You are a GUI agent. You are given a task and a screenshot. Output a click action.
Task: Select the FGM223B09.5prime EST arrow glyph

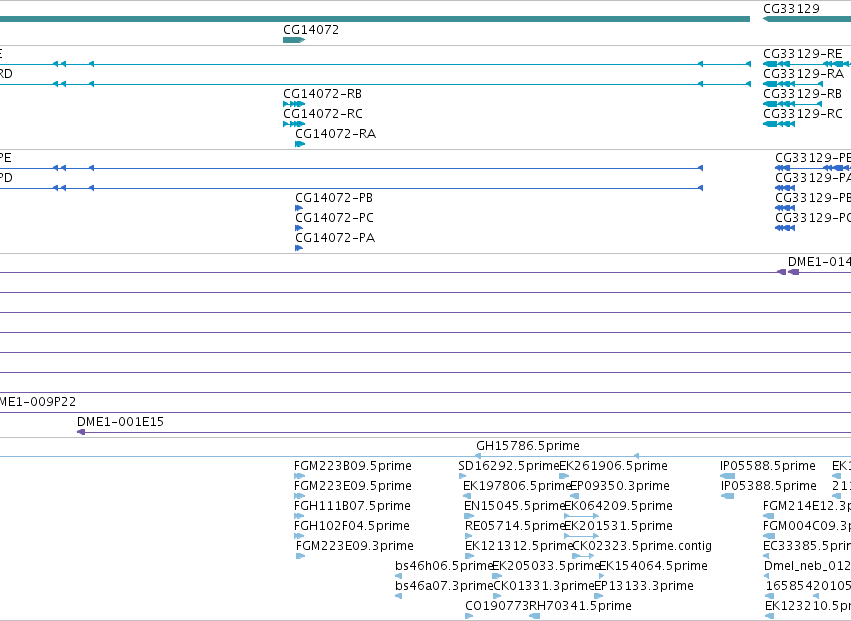coord(300,476)
